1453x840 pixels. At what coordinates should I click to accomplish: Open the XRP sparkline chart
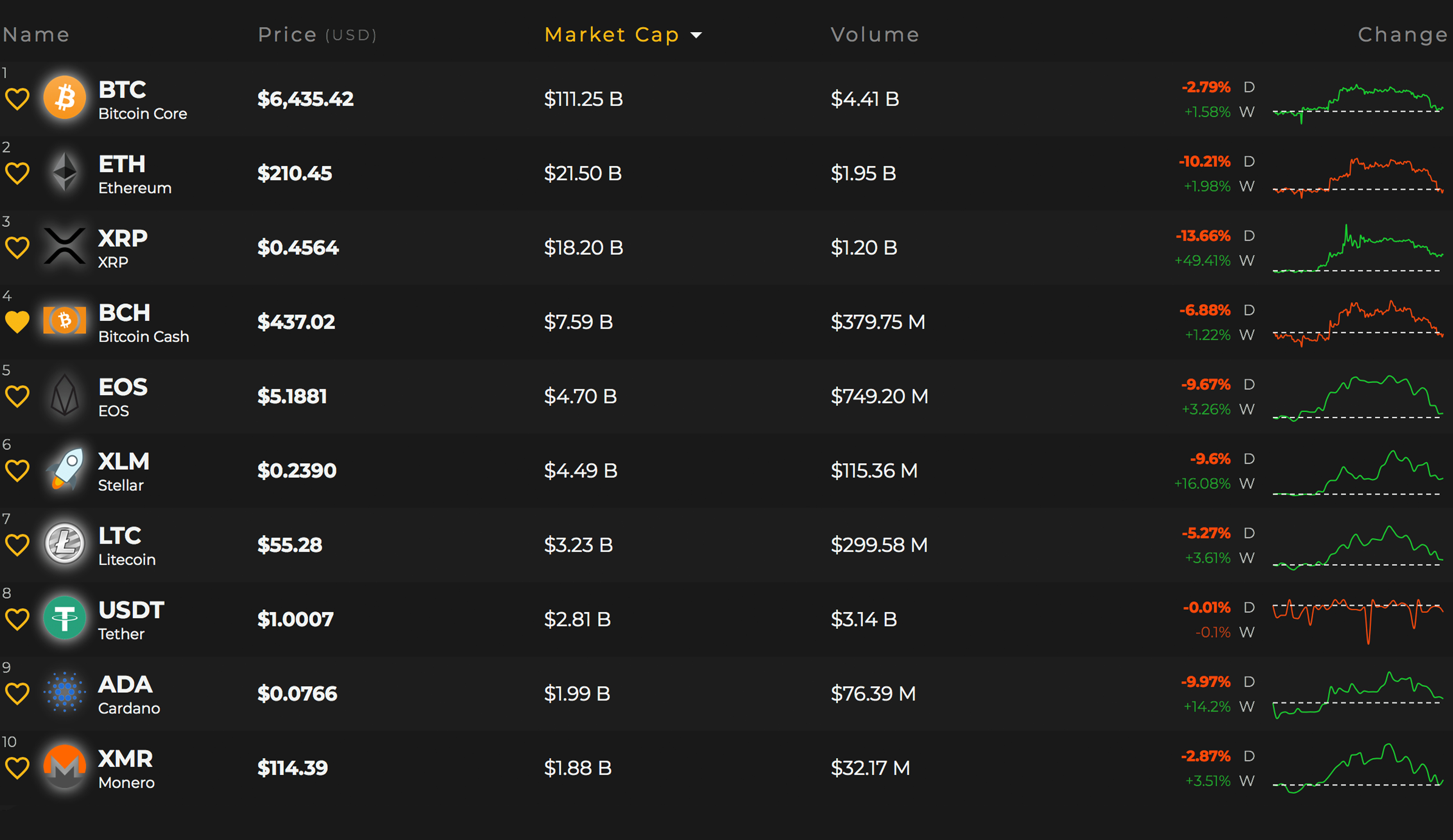(x=1358, y=248)
